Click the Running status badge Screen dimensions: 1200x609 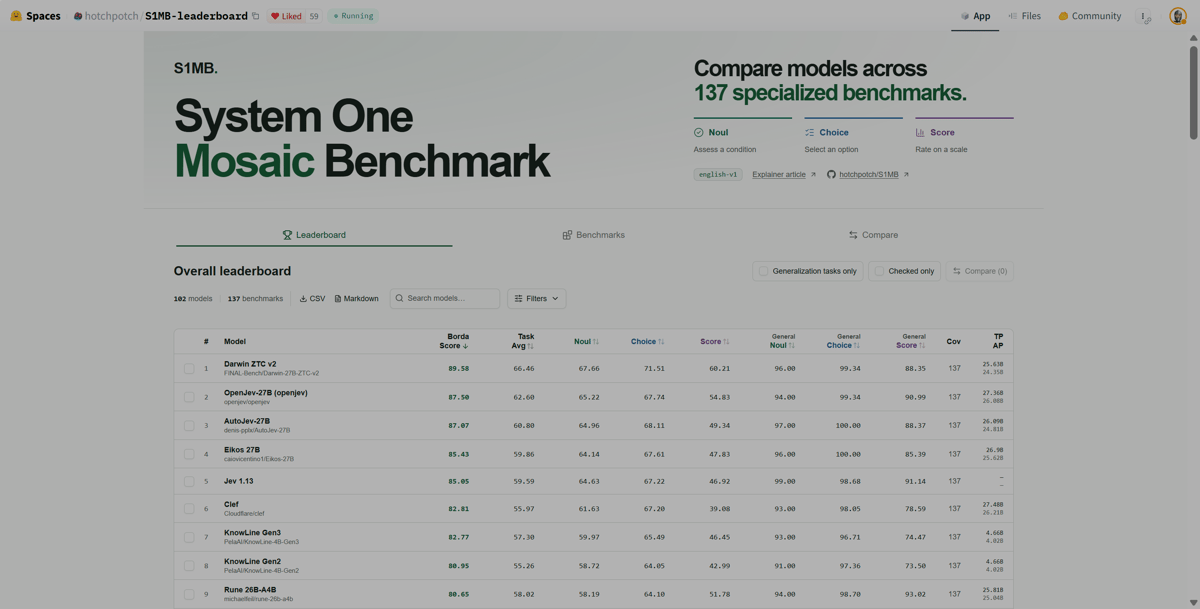(353, 16)
